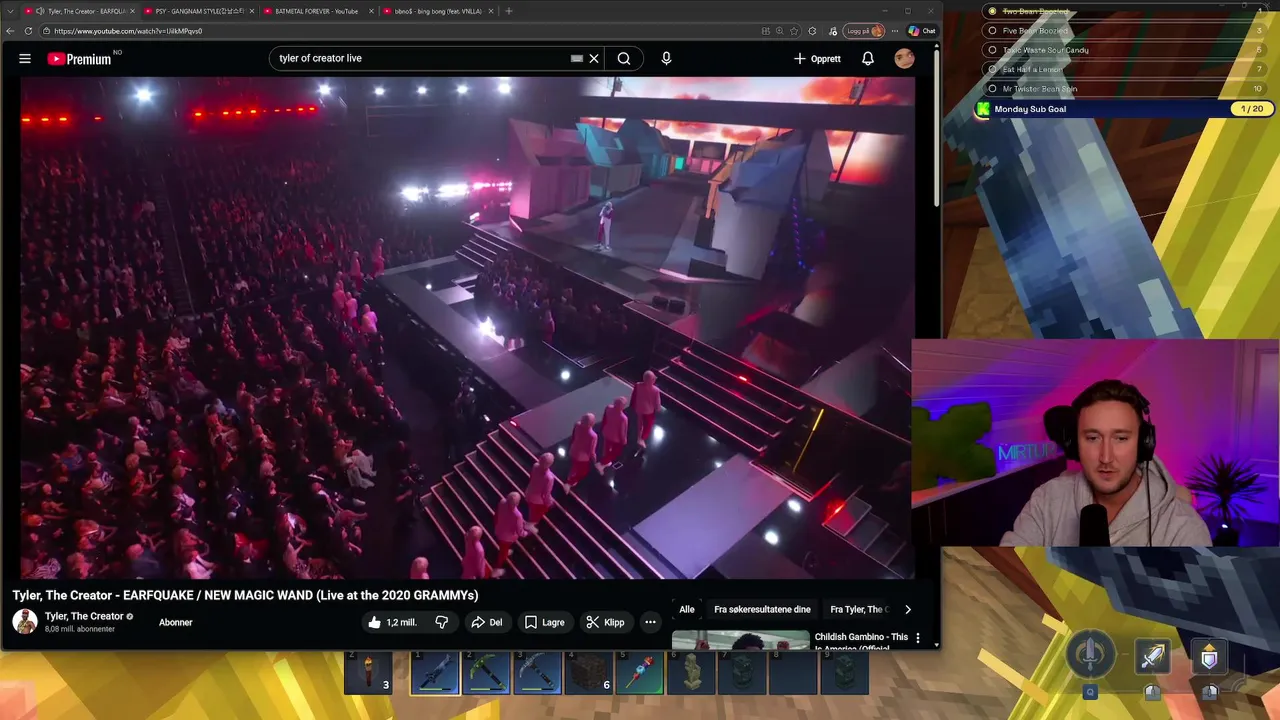Open Tyler, The Creator channel avatar

click(25, 621)
